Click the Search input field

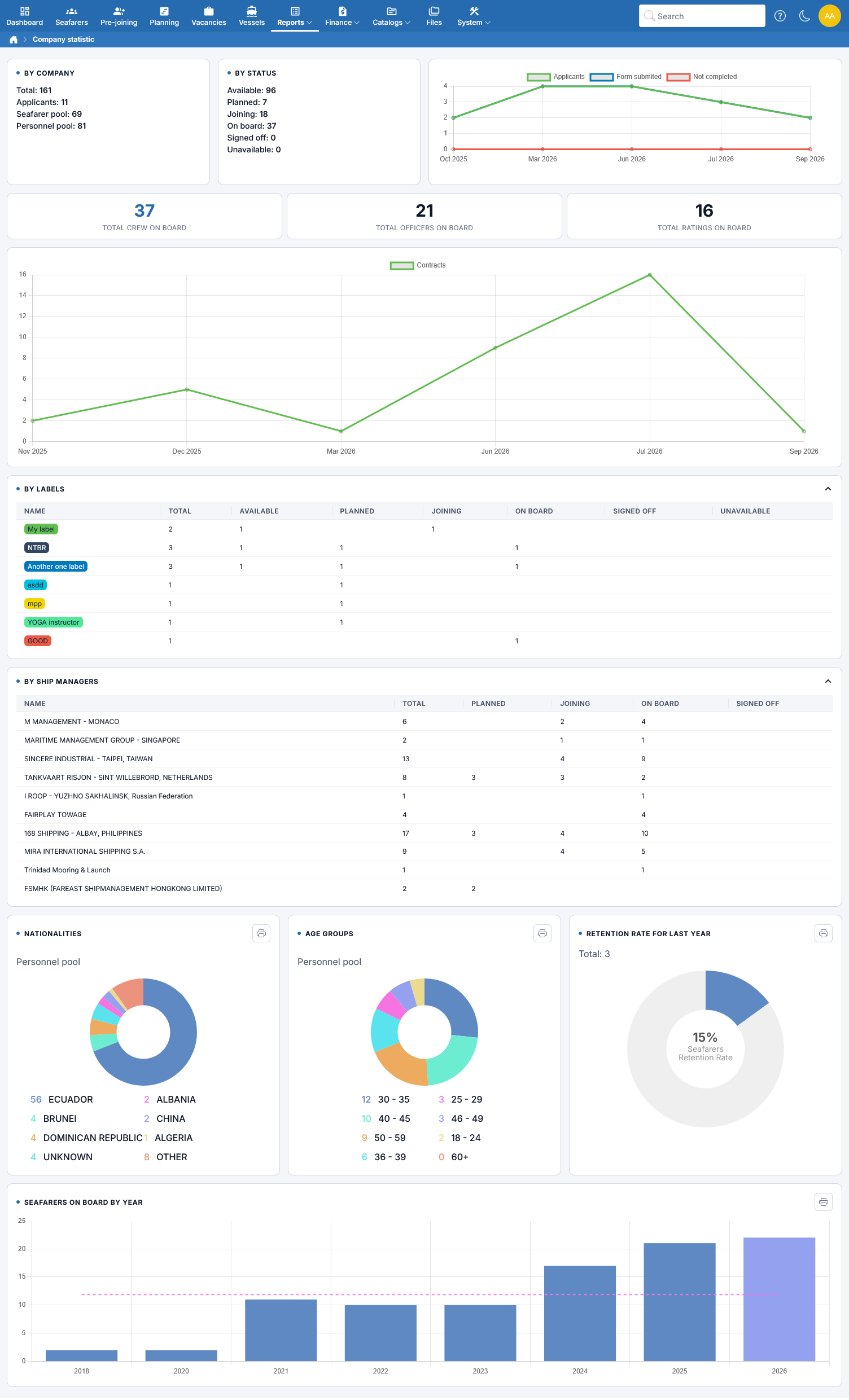[702, 16]
